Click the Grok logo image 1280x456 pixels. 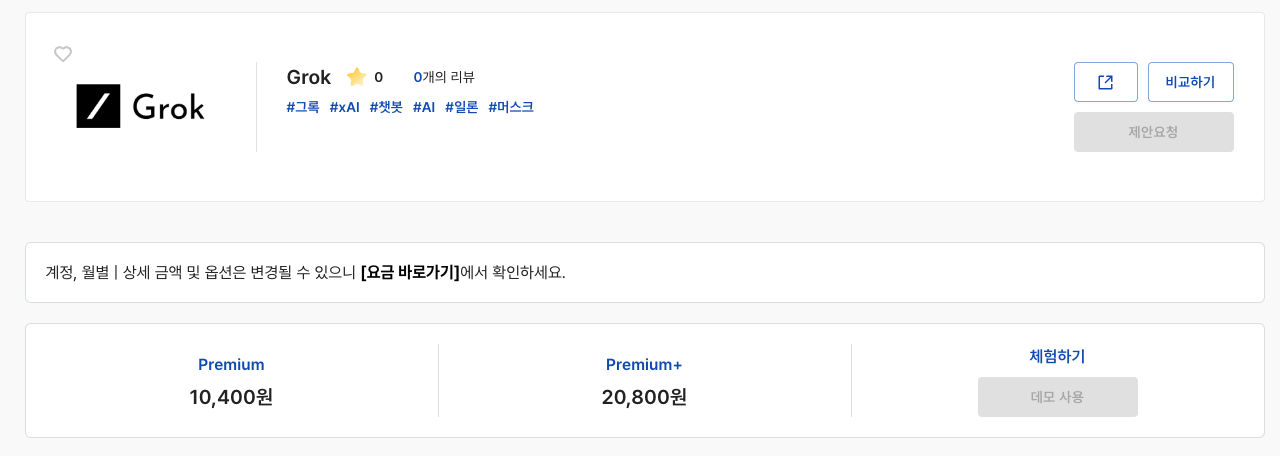140,106
